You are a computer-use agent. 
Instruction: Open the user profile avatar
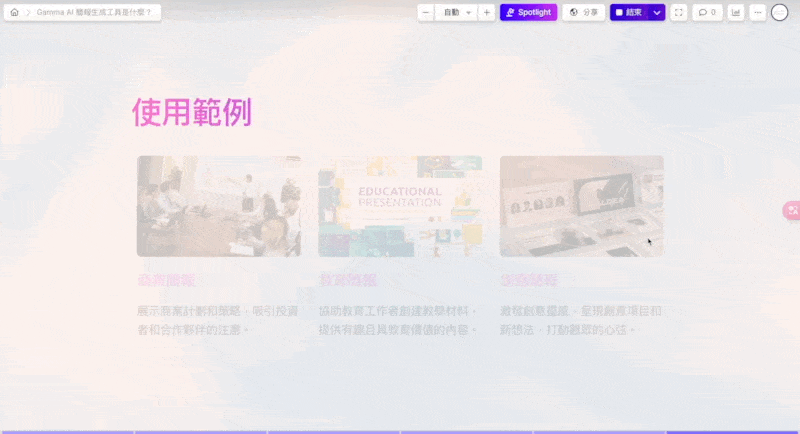780,12
